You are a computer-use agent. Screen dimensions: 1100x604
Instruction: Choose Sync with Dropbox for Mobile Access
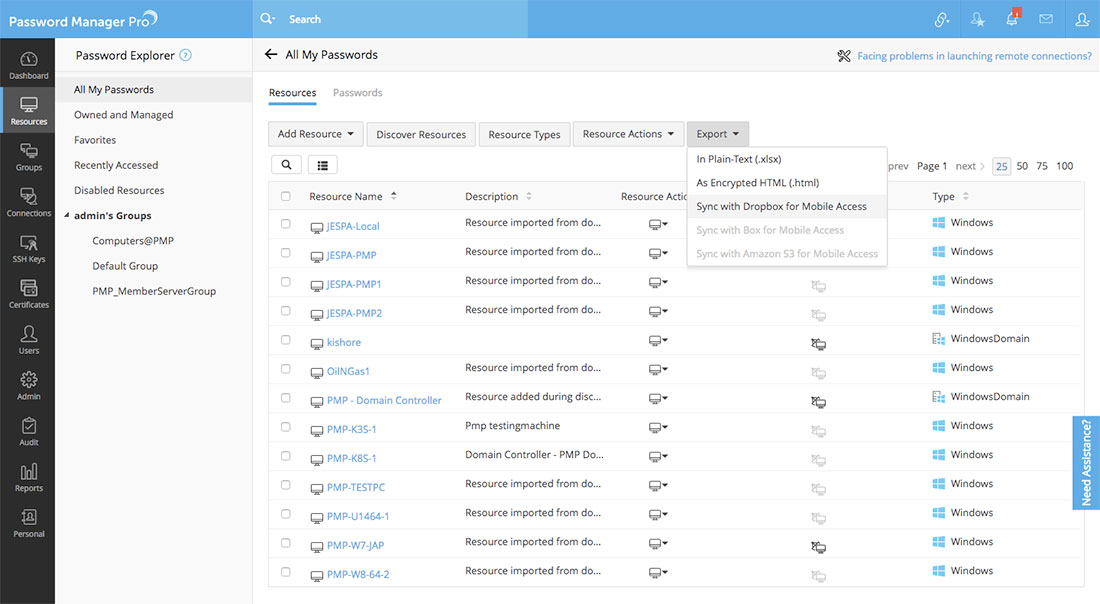(x=781, y=206)
